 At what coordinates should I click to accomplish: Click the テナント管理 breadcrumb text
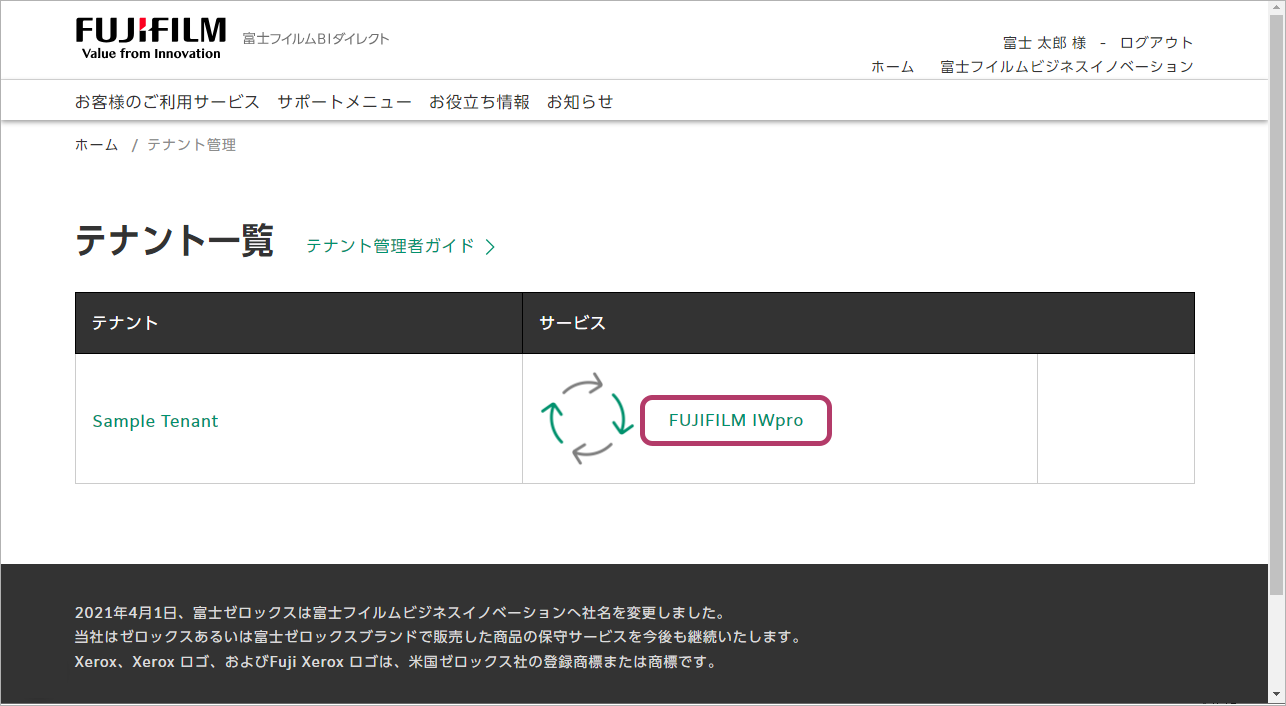coord(191,145)
